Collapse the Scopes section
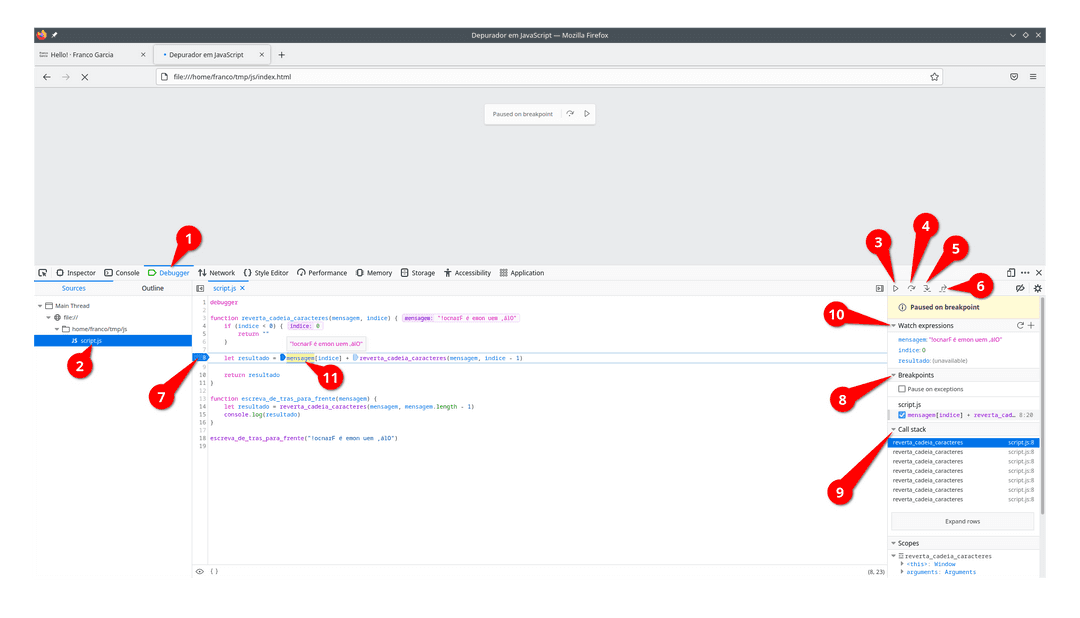This screenshot has width=1080, height=618. click(x=893, y=543)
